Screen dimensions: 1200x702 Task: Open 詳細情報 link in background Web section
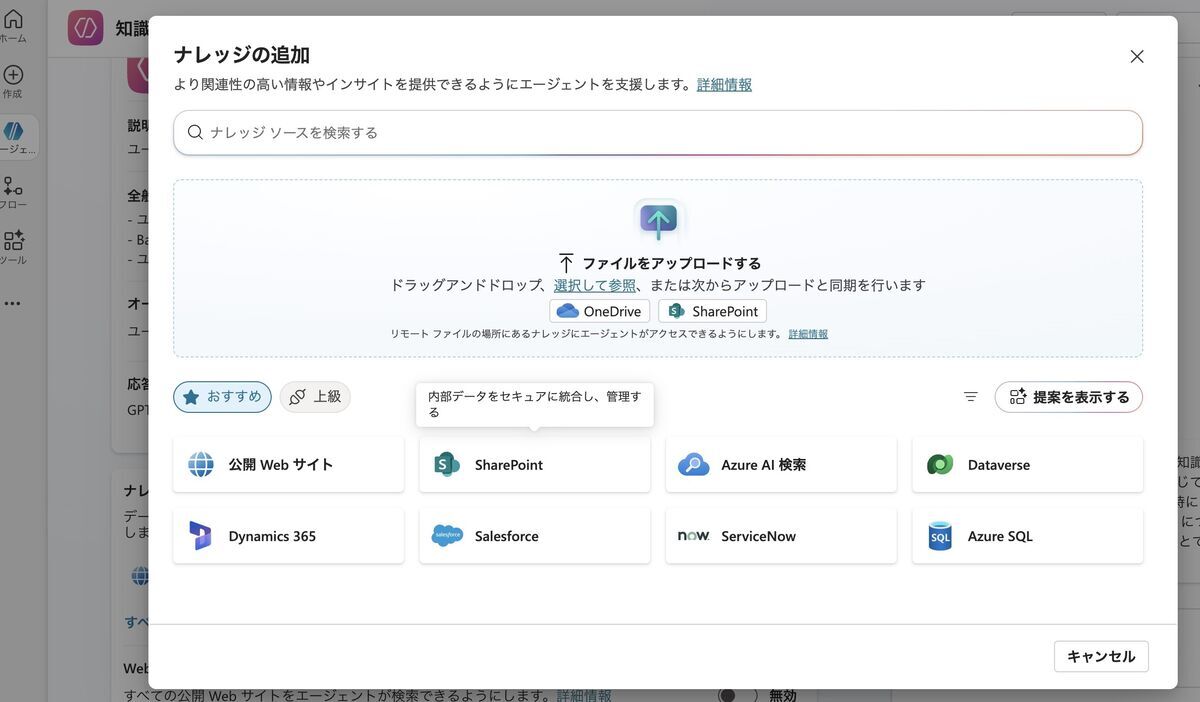584,695
